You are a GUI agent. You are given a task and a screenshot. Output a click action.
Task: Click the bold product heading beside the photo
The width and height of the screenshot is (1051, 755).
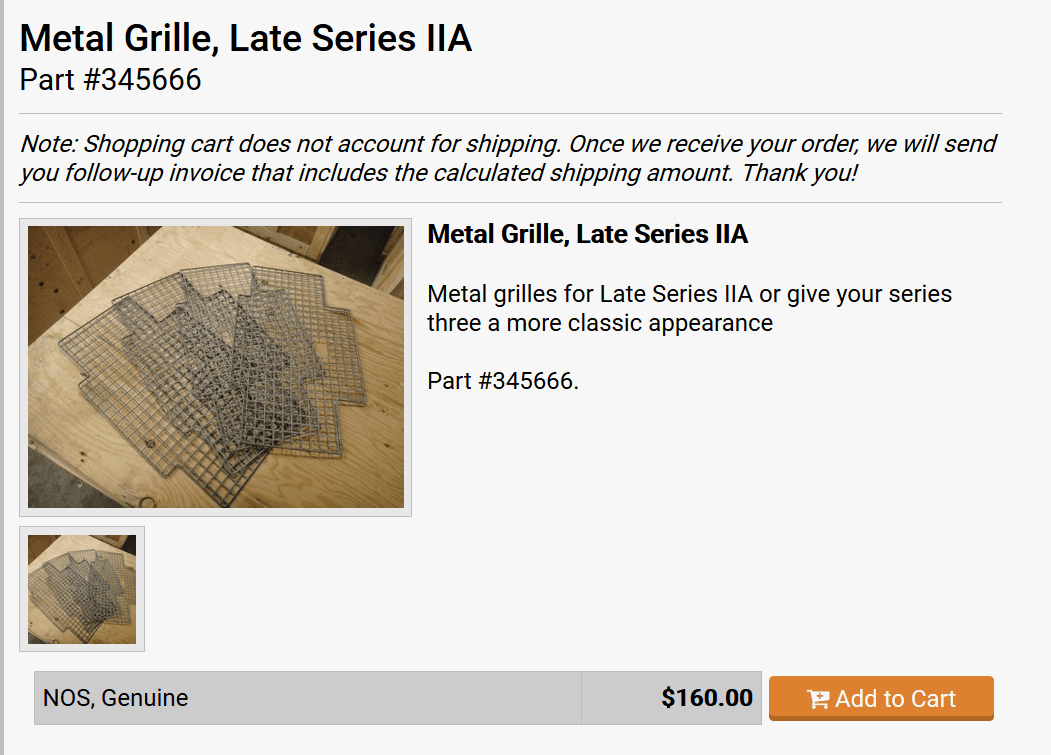[x=588, y=234]
